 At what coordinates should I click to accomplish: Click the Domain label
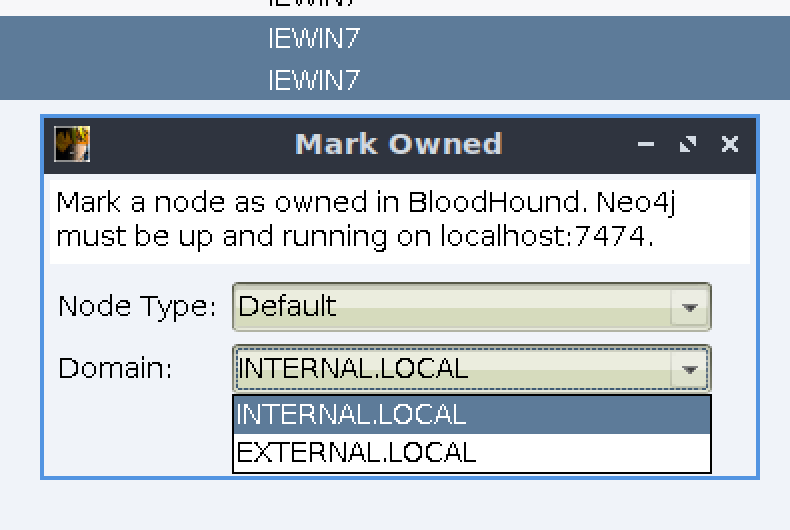click(115, 368)
